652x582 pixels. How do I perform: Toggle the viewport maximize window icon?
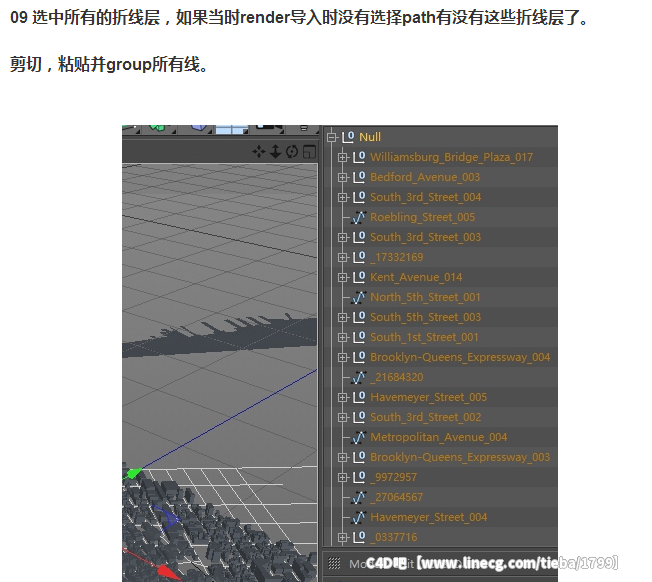pyautogui.click(x=308, y=151)
